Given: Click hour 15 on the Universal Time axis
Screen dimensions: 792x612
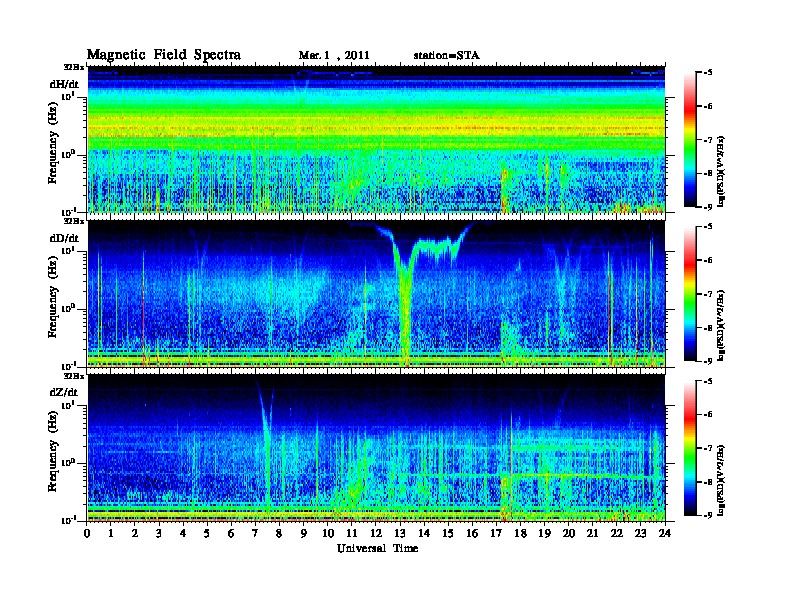Looking at the screenshot, I should [448, 534].
